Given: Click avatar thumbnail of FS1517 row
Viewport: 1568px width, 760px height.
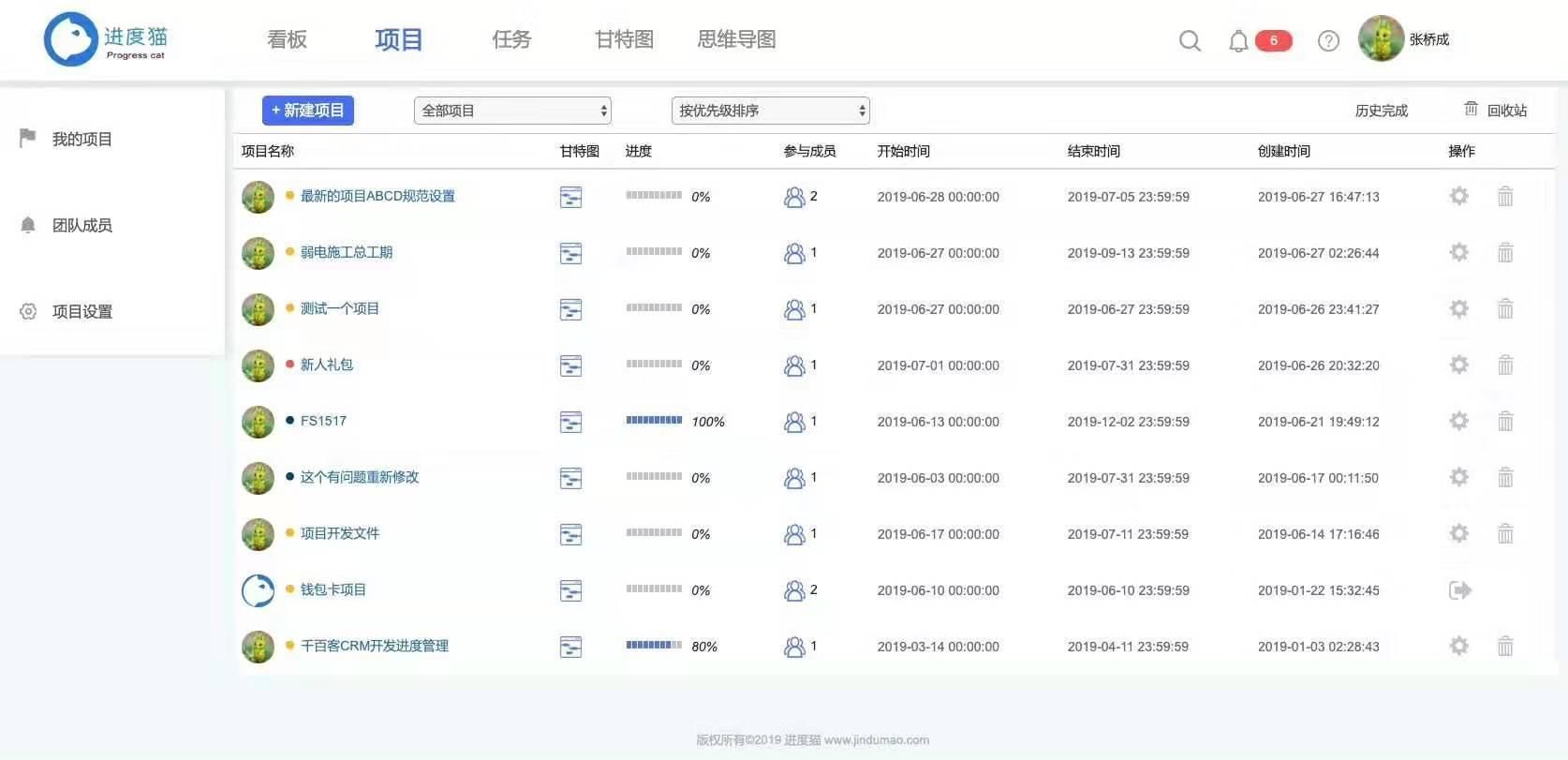Looking at the screenshot, I should [x=258, y=422].
